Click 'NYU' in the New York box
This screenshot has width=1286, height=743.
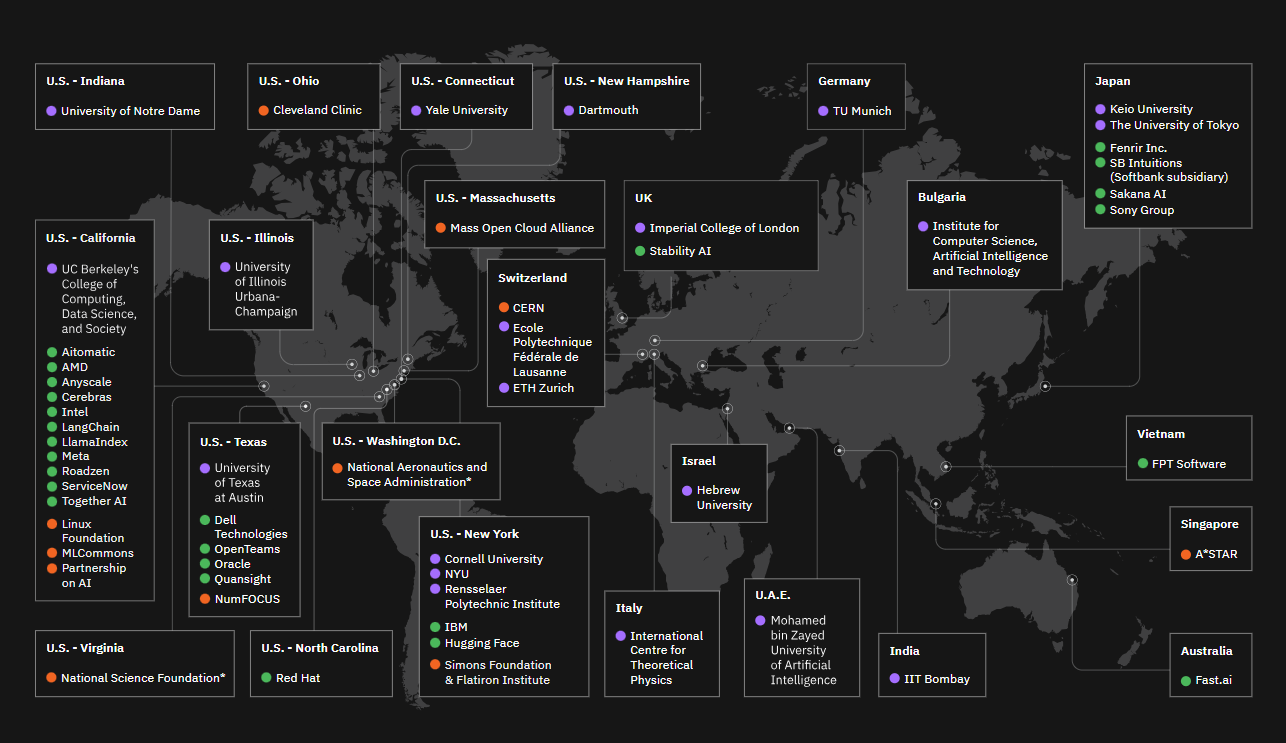pyautogui.click(x=457, y=574)
